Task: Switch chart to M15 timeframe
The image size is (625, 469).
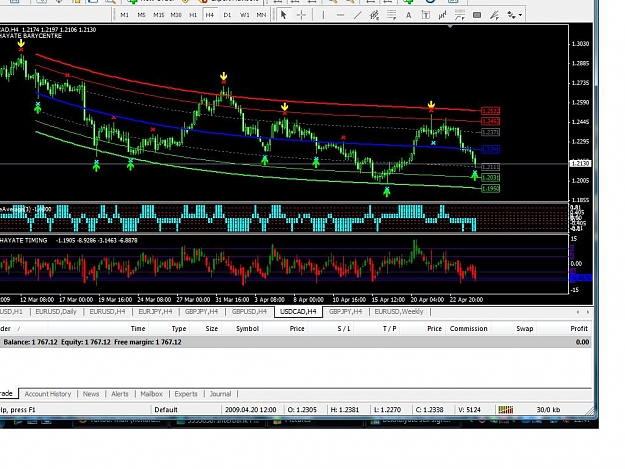Action: [x=159, y=15]
